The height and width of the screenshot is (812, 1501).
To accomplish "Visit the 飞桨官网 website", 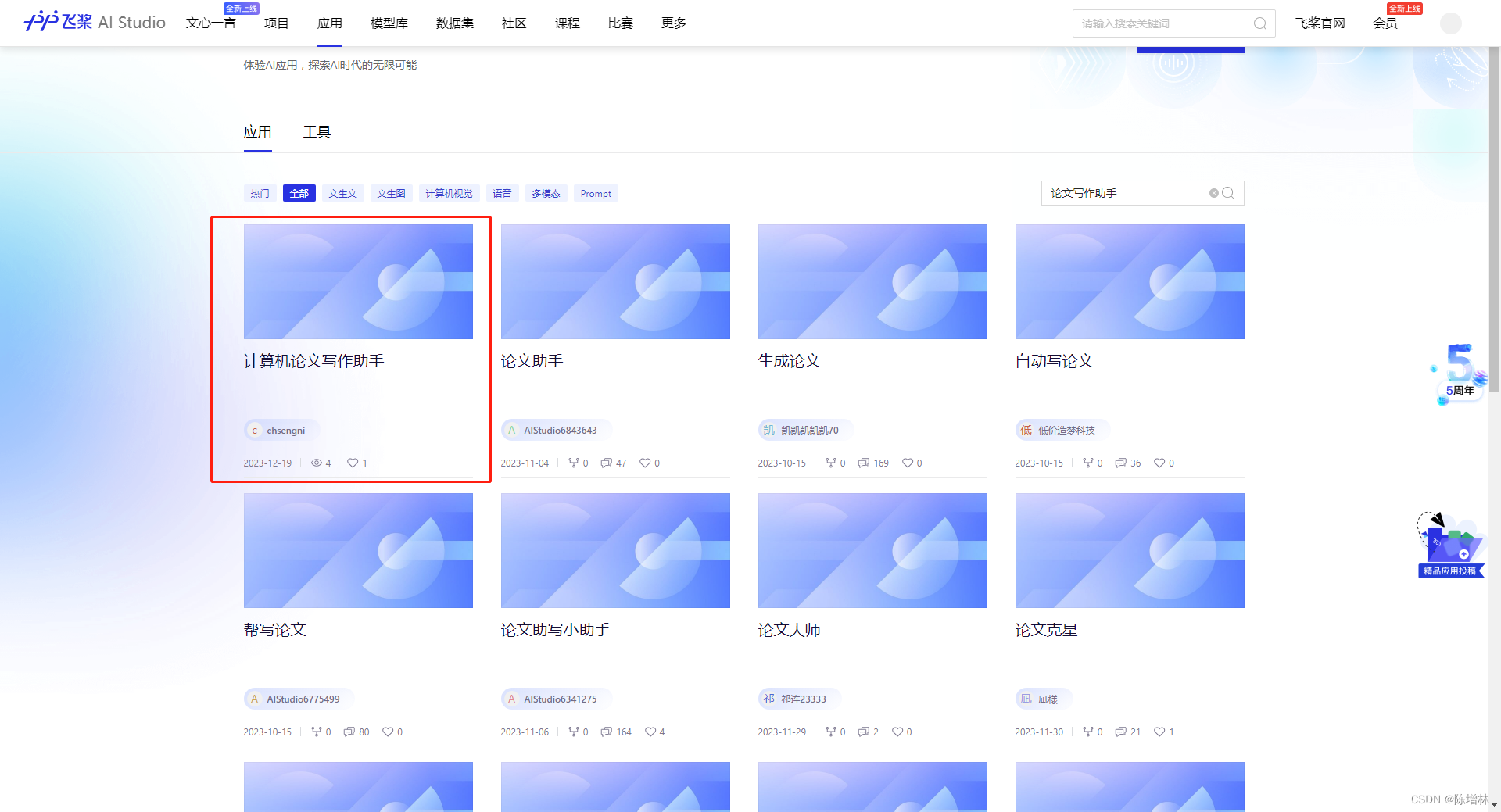I will [x=1320, y=23].
